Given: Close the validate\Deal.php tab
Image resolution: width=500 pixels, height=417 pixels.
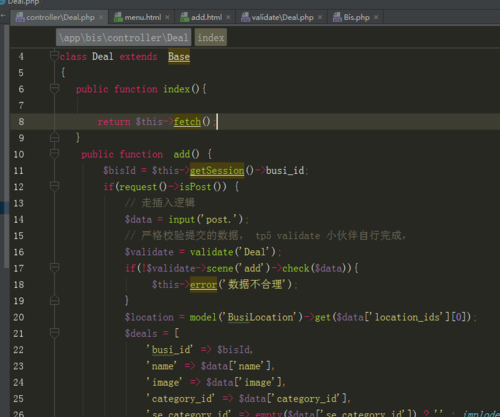Looking at the screenshot, I should (x=320, y=17).
